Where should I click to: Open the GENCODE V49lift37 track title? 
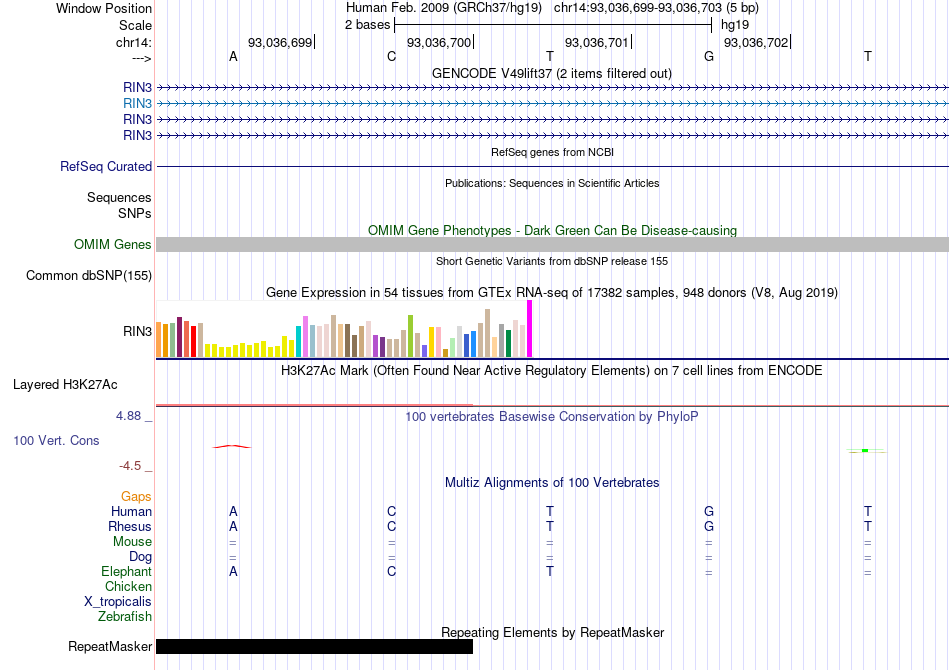pyautogui.click(x=552, y=73)
